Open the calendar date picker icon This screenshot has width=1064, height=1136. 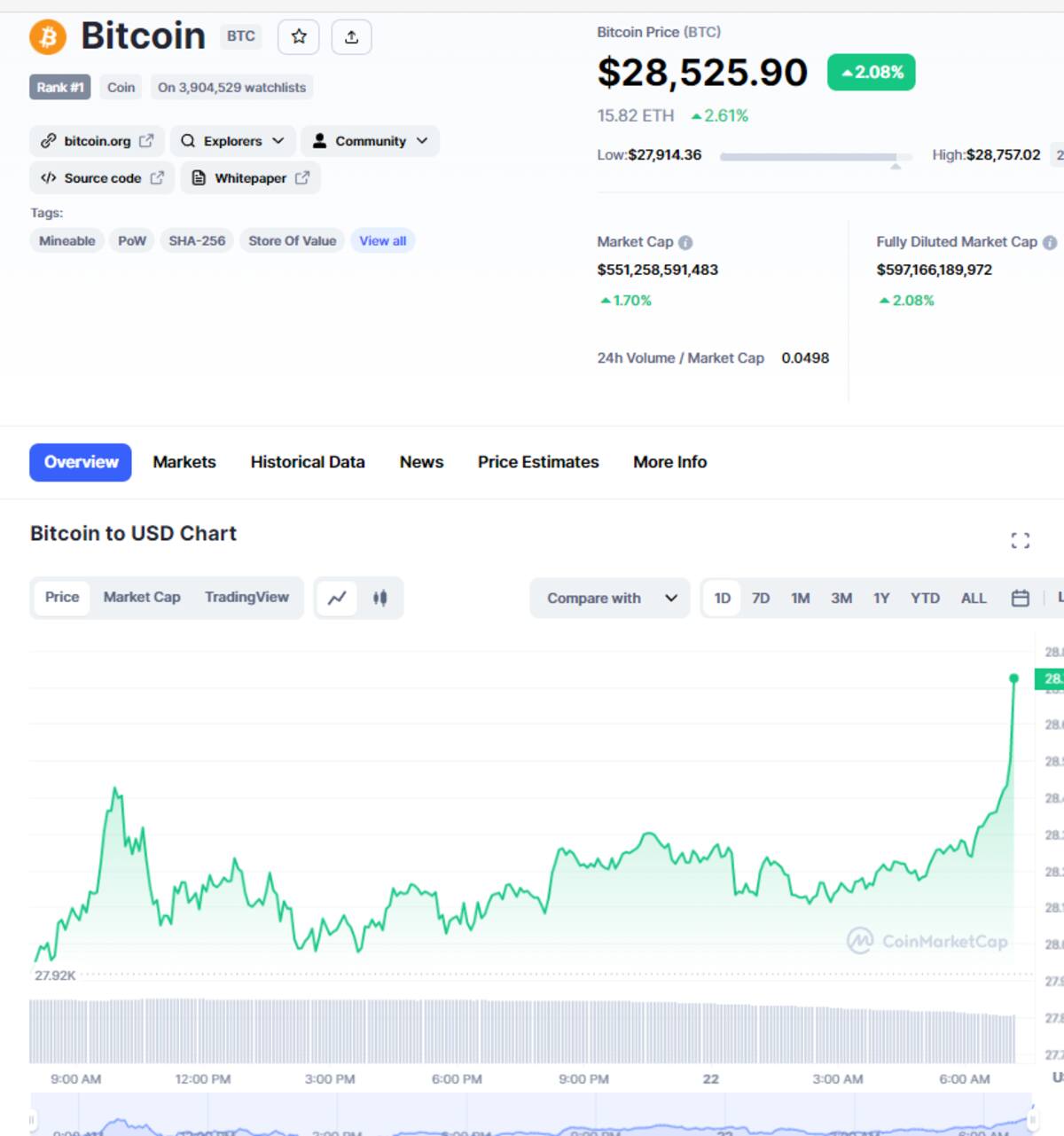(1021, 599)
